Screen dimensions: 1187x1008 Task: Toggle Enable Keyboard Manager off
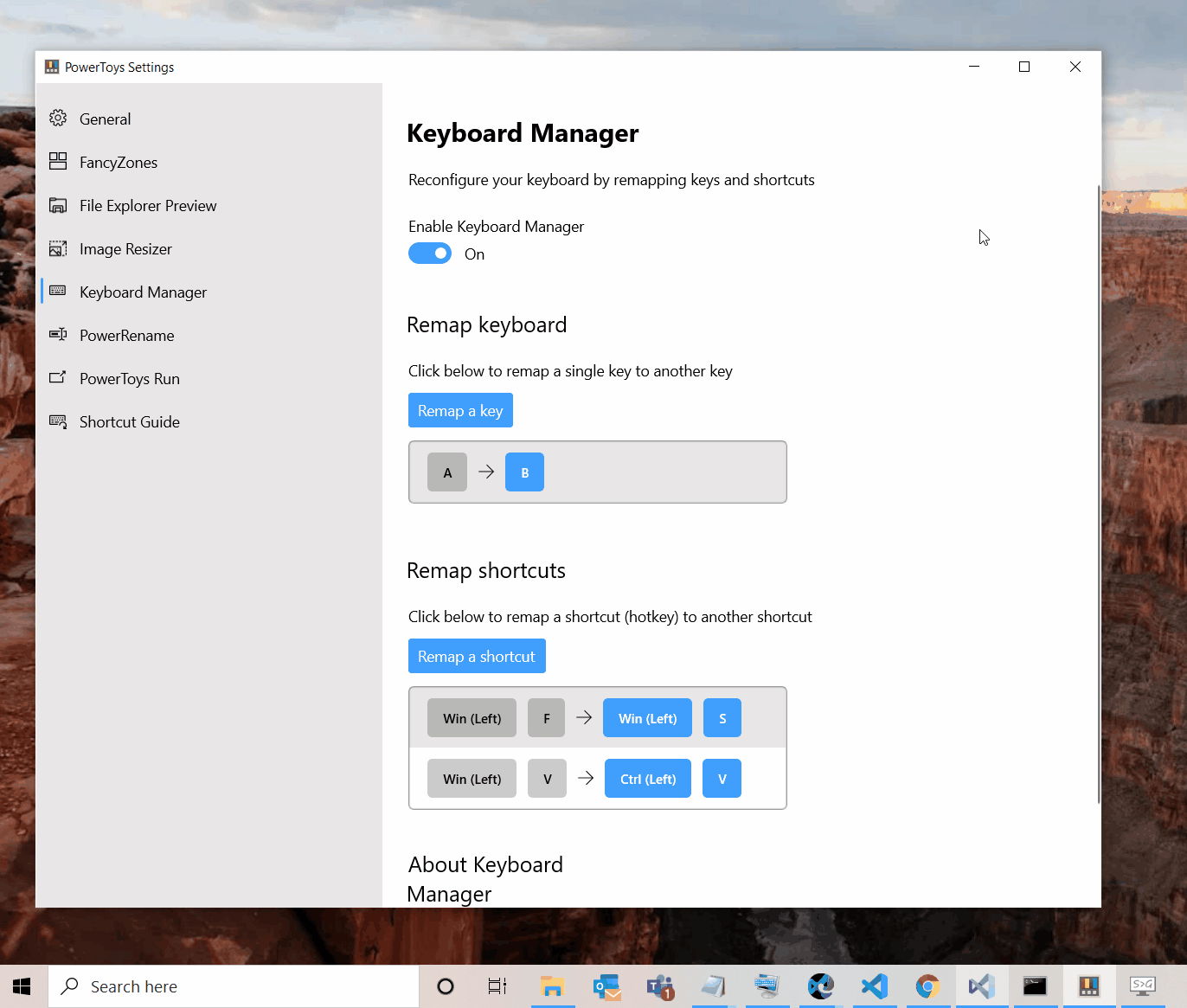[x=430, y=253]
